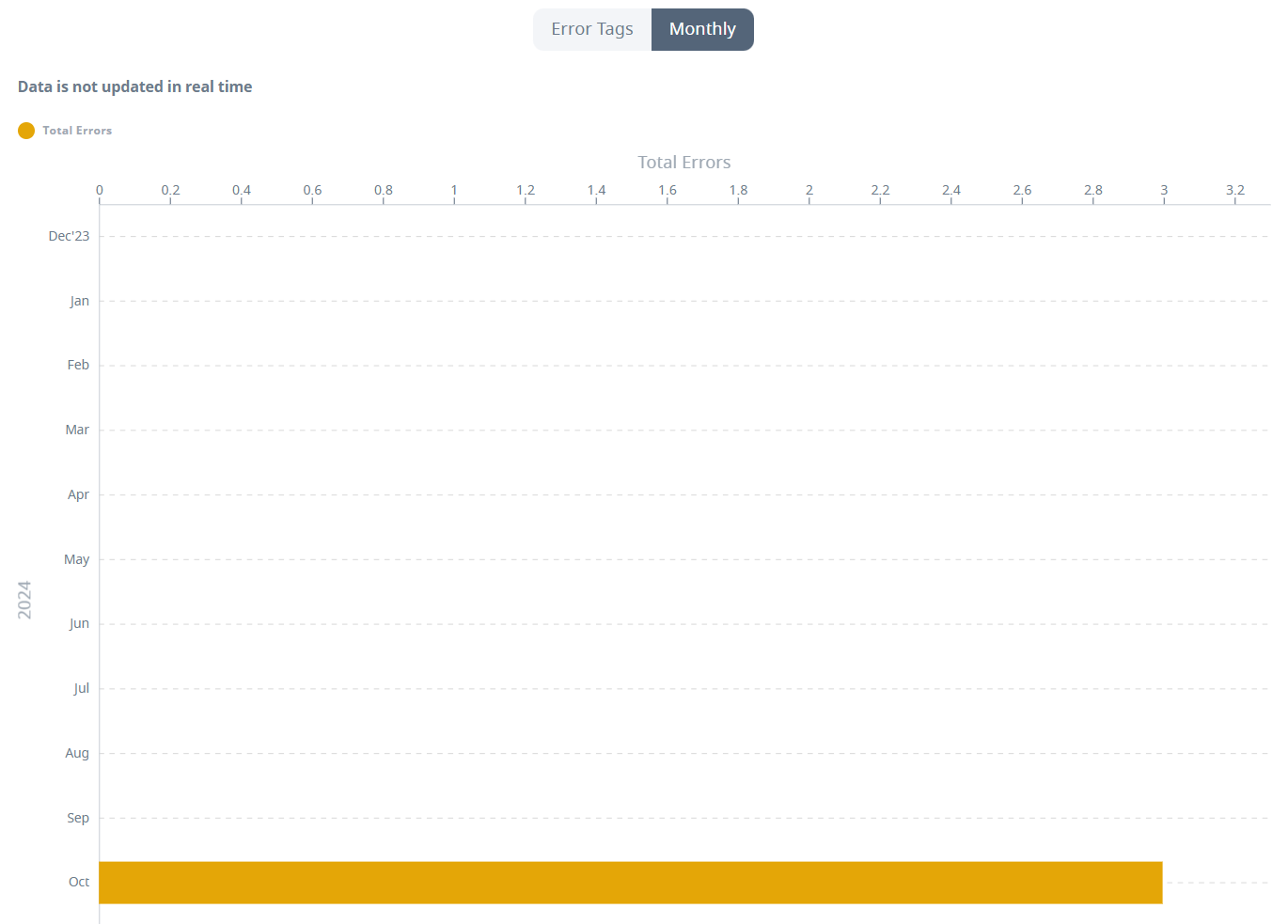Toggle the Total Errors legend dot

[x=26, y=131]
